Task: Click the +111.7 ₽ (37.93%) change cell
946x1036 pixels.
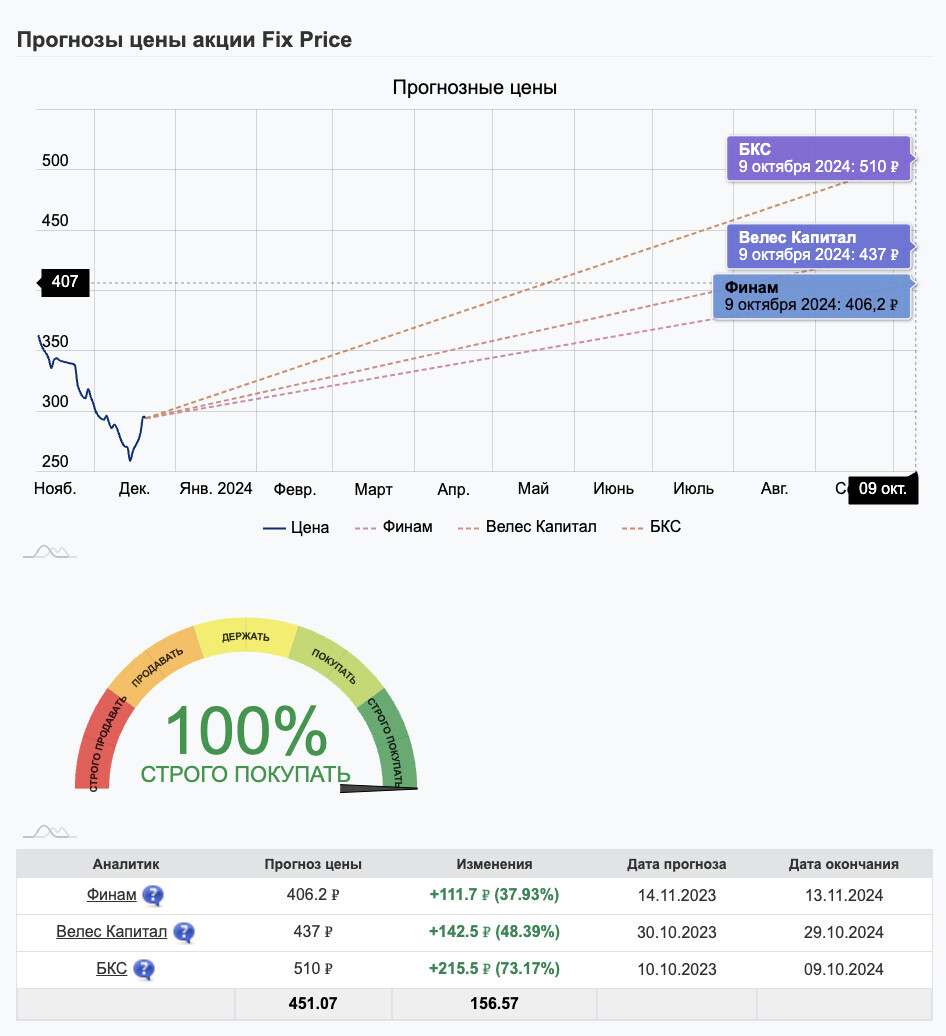Action: [x=494, y=895]
